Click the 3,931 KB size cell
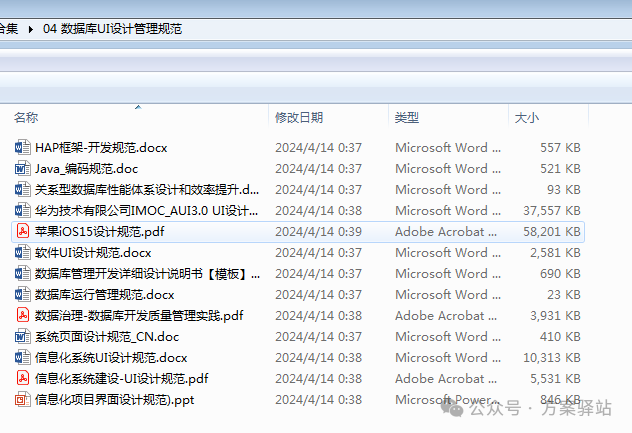Image resolution: width=632 pixels, height=433 pixels. [x=555, y=316]
